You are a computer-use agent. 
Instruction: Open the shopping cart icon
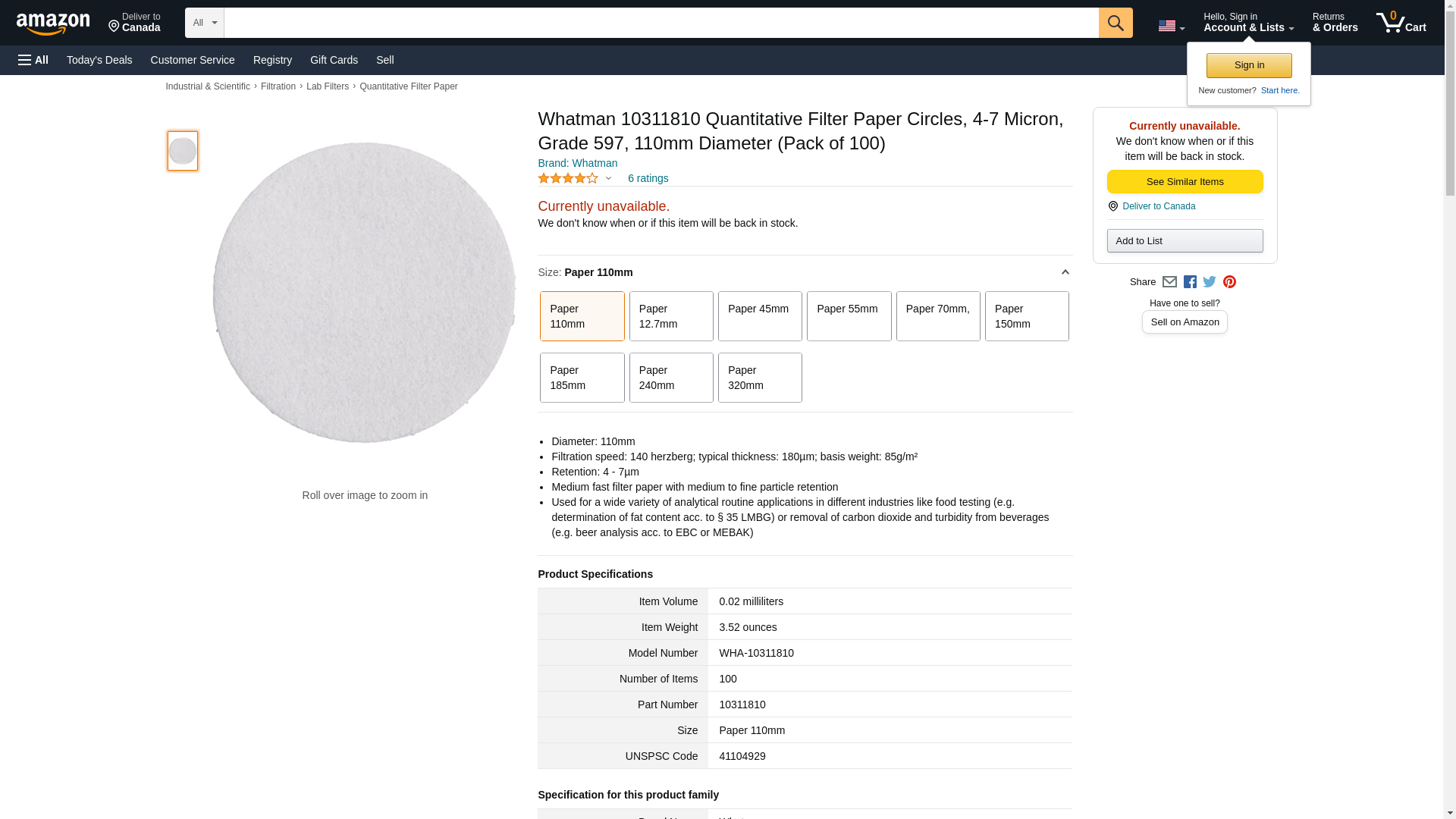tap(1401, 23)
